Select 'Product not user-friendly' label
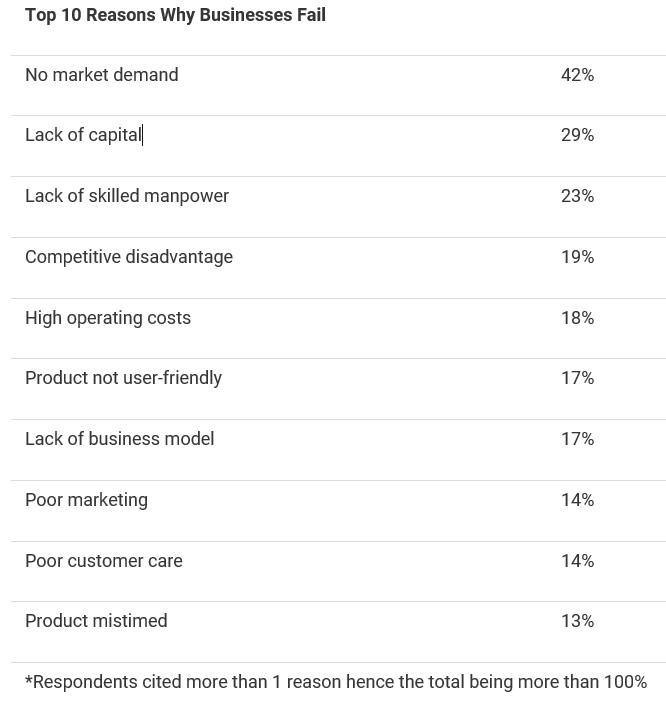666x713 pixels. tap(123, 378)
